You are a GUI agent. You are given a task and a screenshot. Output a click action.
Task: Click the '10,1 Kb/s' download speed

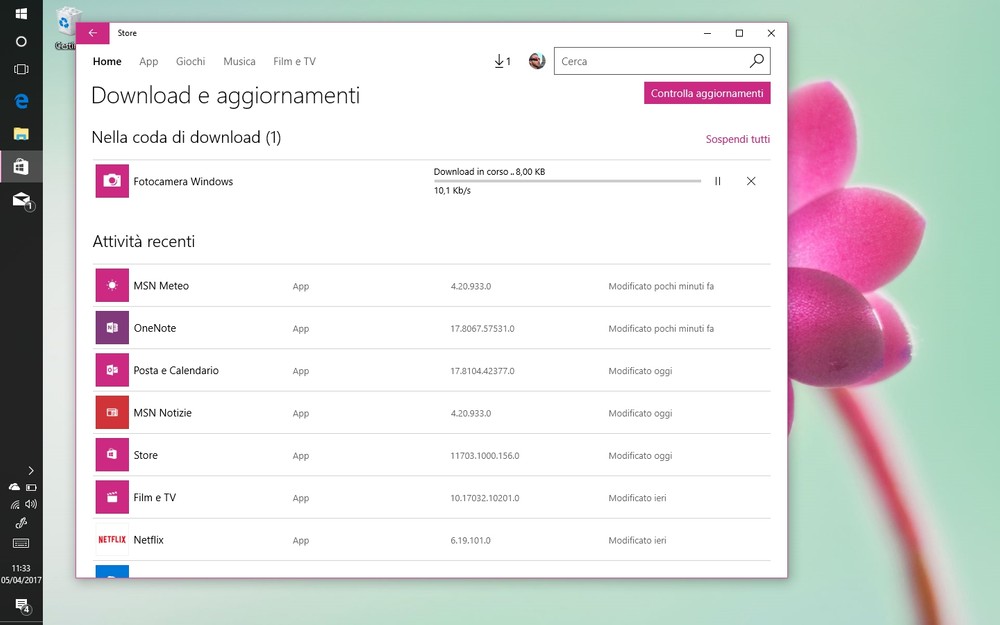point(452,190)
